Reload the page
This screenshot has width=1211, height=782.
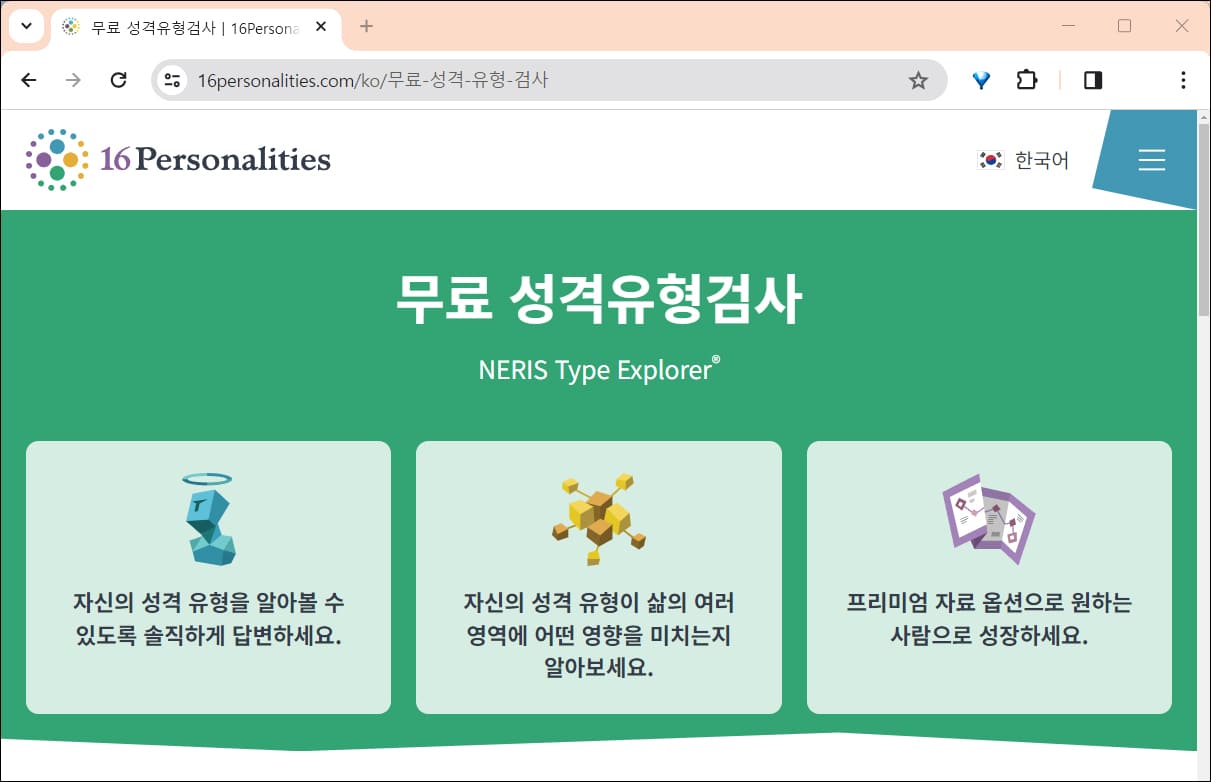click(x=119, y=80)
